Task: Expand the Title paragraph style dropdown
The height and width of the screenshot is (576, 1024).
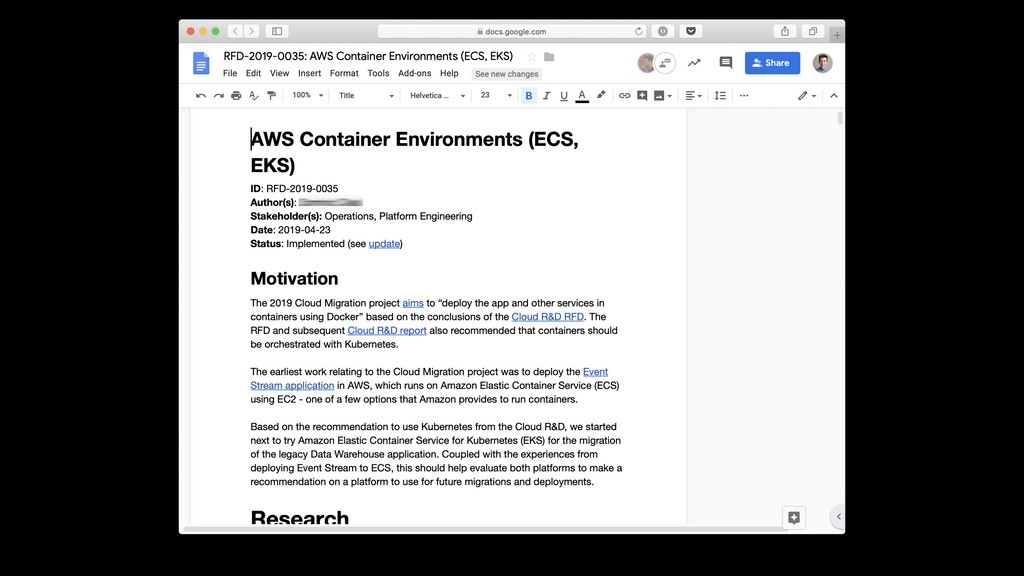Action: [366, 96]
